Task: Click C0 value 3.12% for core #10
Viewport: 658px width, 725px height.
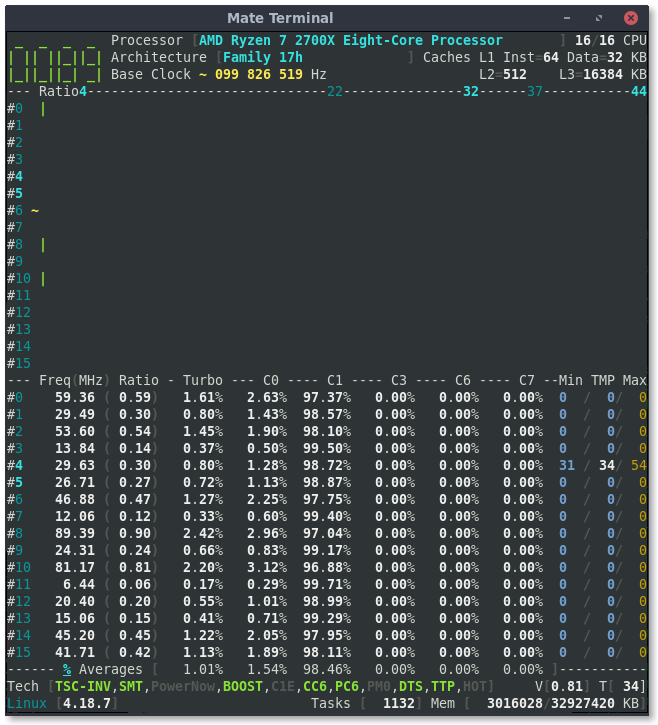Action: pos(267,567)
